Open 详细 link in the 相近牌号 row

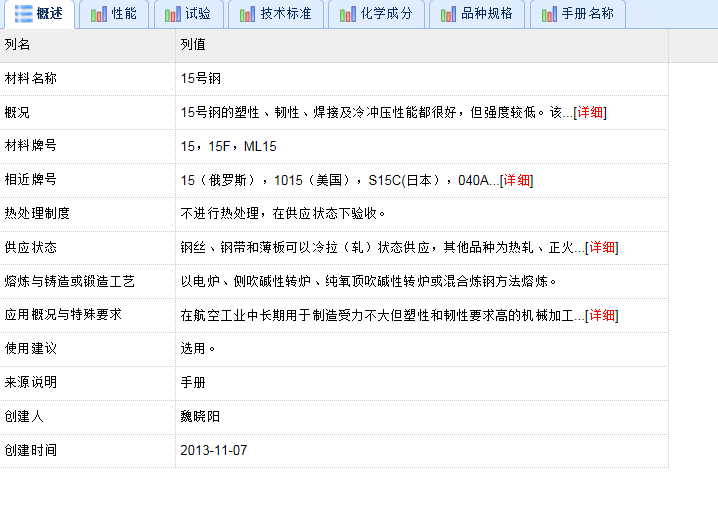pos(517,180)
